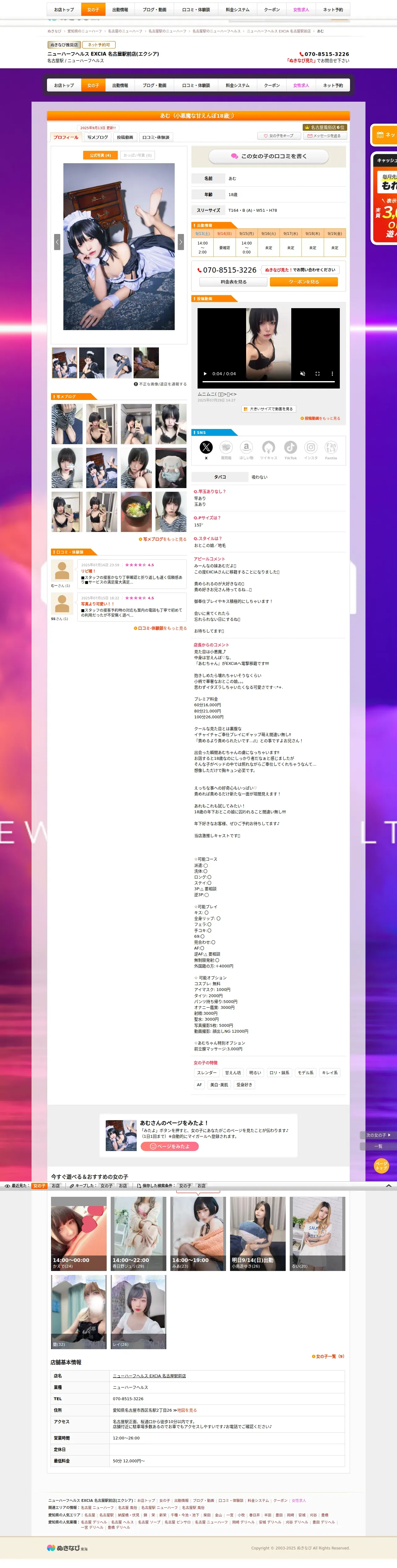Switch to the 投稿動画 profile tab
This screenshot has width=397, height=1568.
click(x=125, y=137)
